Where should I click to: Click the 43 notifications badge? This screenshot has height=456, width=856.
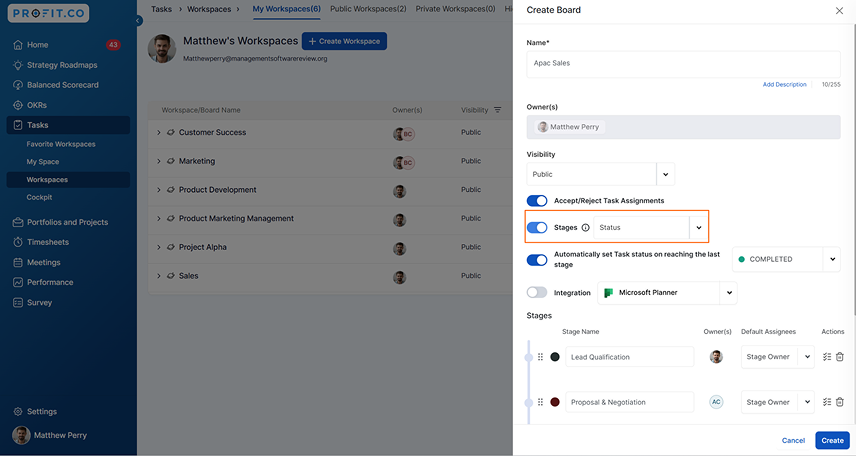point(113,45)
